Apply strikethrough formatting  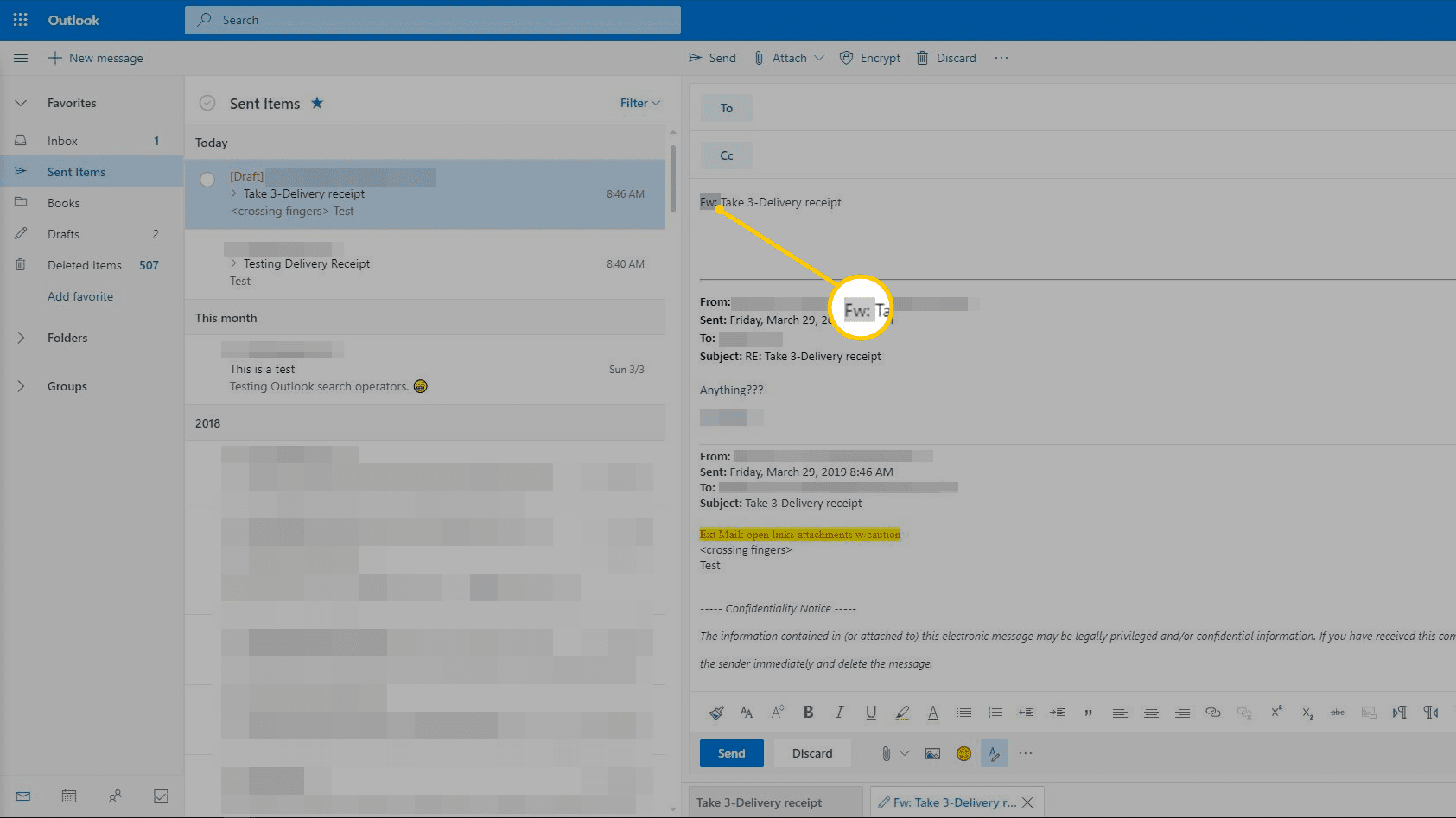tap(1338, 713)
